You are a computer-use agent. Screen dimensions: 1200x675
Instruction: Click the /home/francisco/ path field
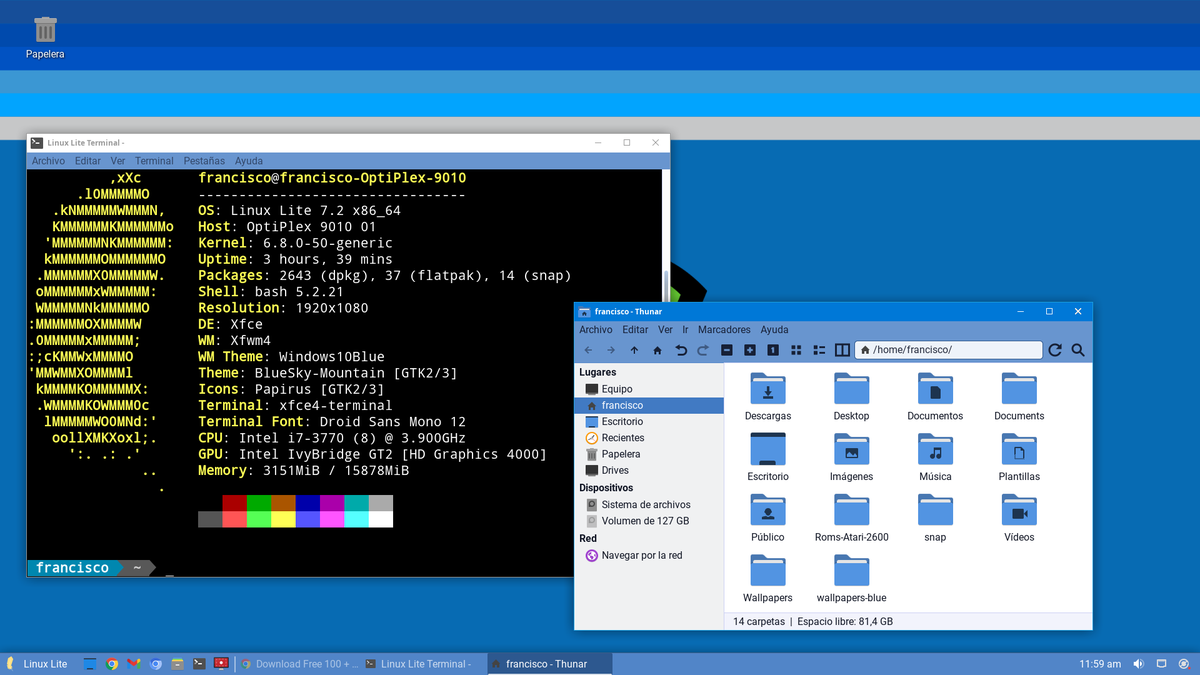(948, 350)
